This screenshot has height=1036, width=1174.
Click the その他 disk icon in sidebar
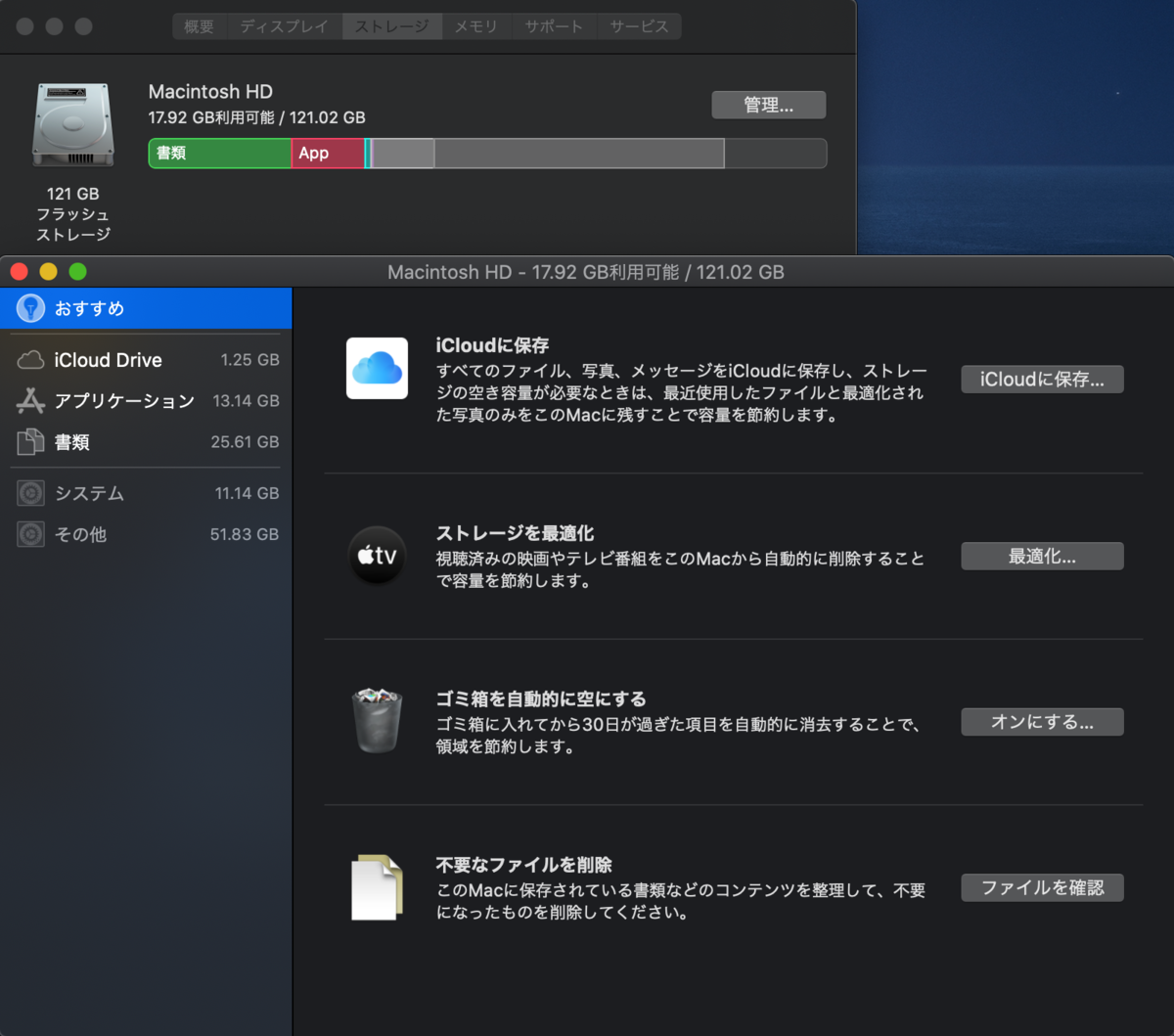pos(30,534)
